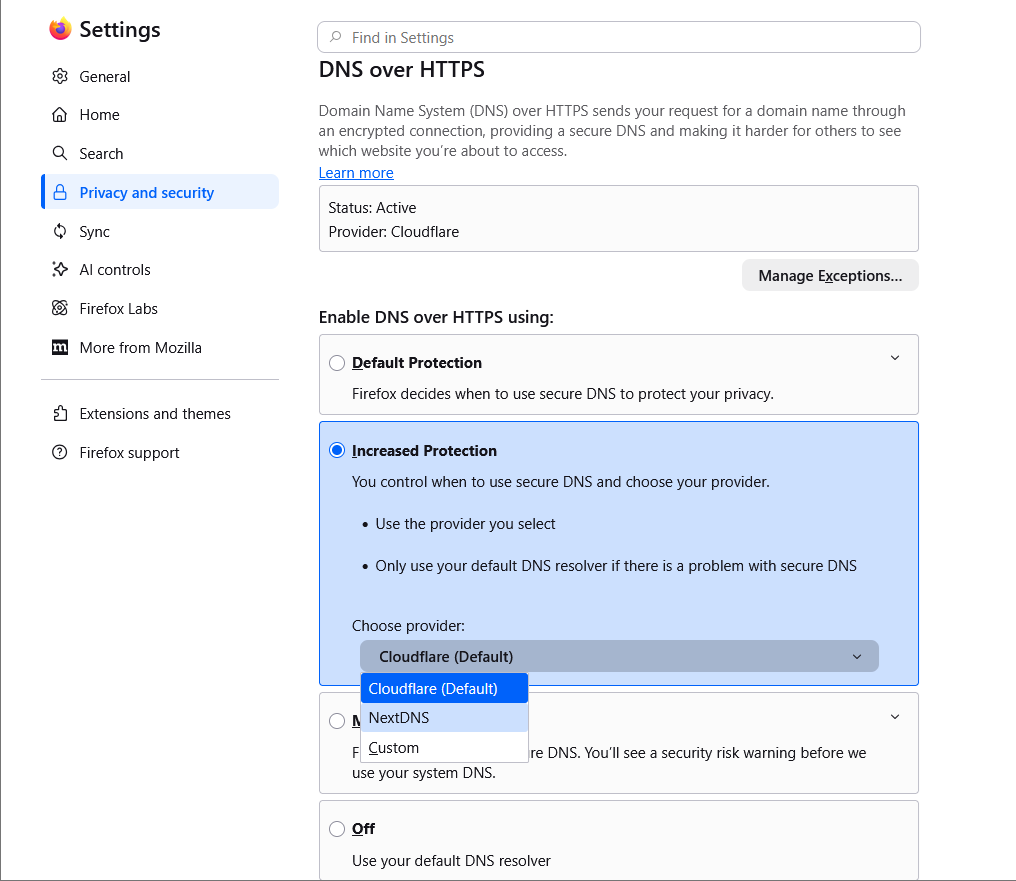Select Default Protection radio button
Image resolution: width=1016 pixels, height=881 pixels.
337,363
